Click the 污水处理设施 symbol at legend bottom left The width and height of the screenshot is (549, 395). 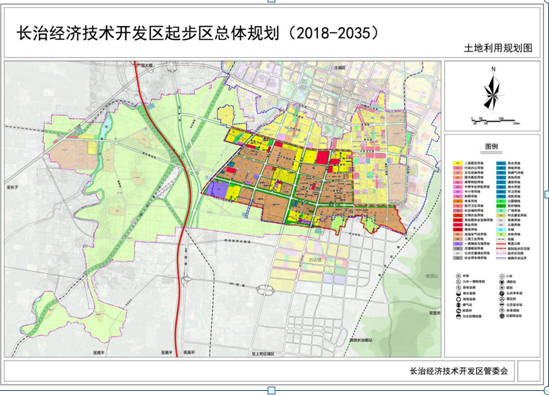pyautogui.click(x=458, y=316)
